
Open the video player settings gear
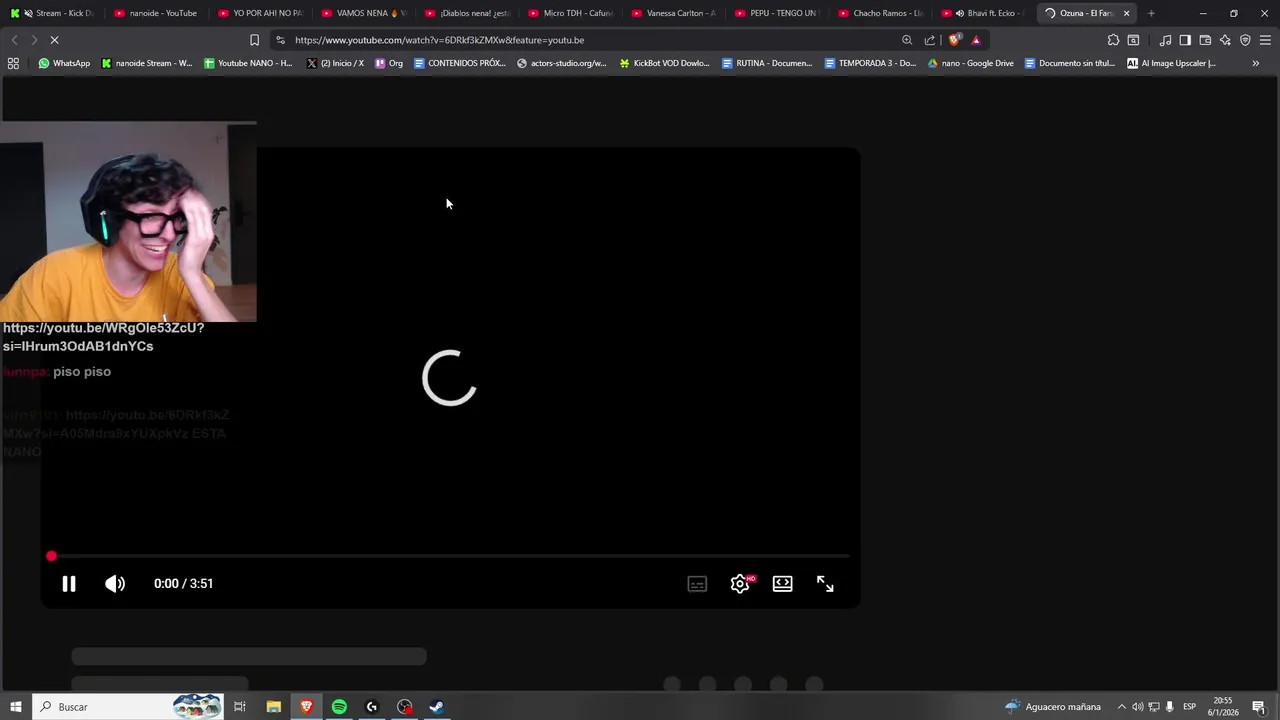coord(740,584)
